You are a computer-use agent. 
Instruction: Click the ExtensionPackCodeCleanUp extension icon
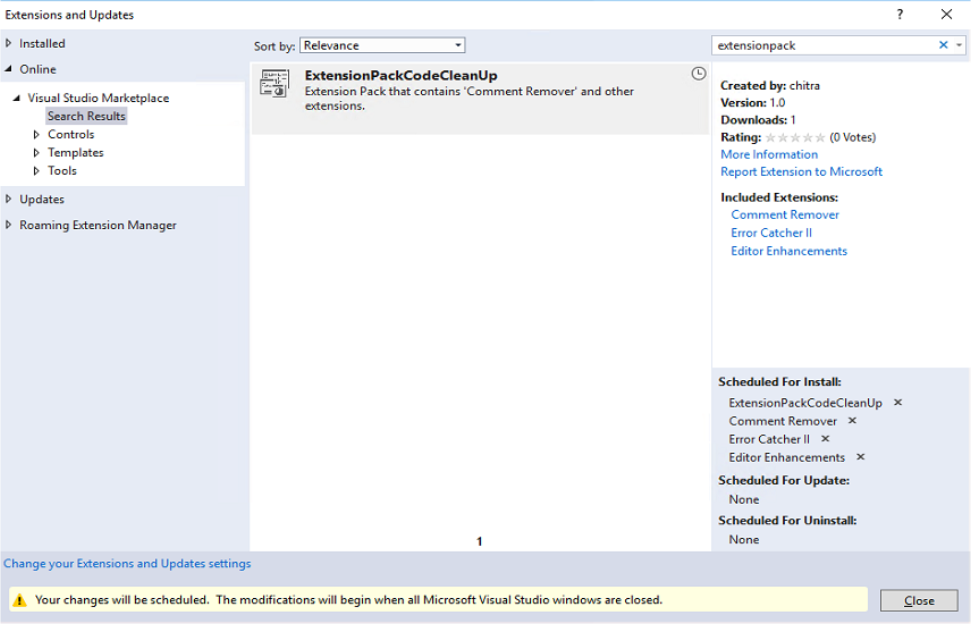click(274, 83)
